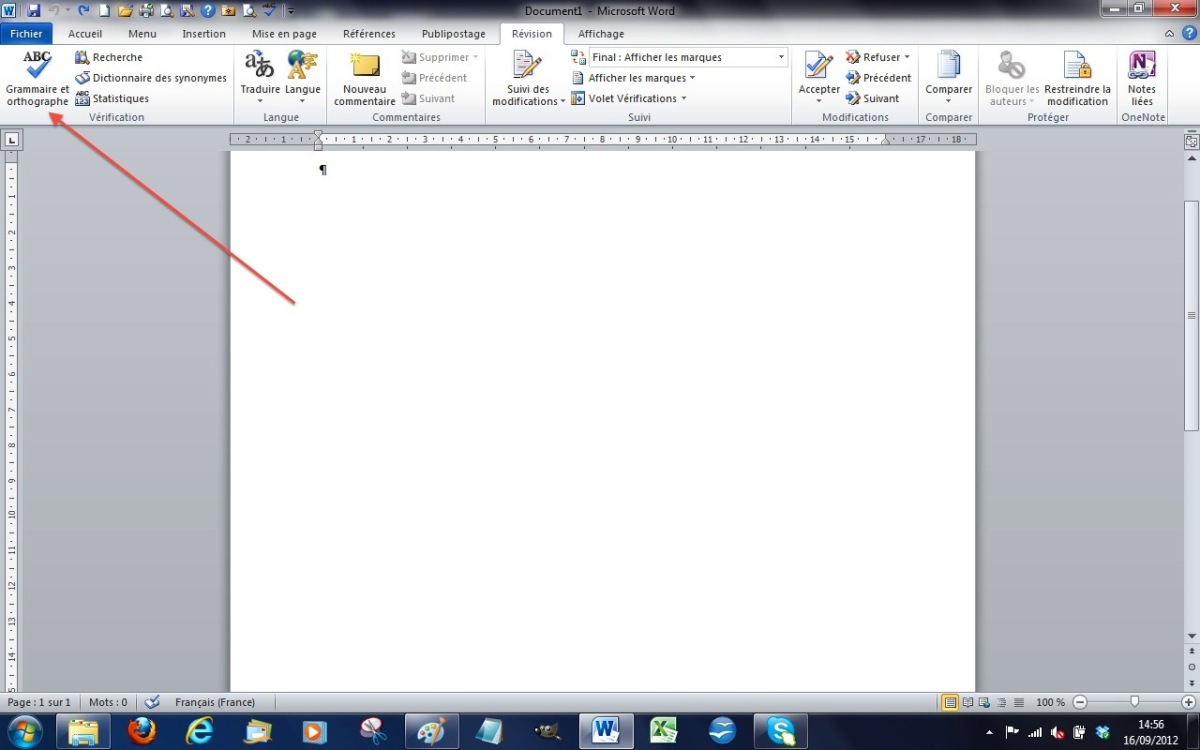Switch to the Mise en page tab

[x=284, y=34]
